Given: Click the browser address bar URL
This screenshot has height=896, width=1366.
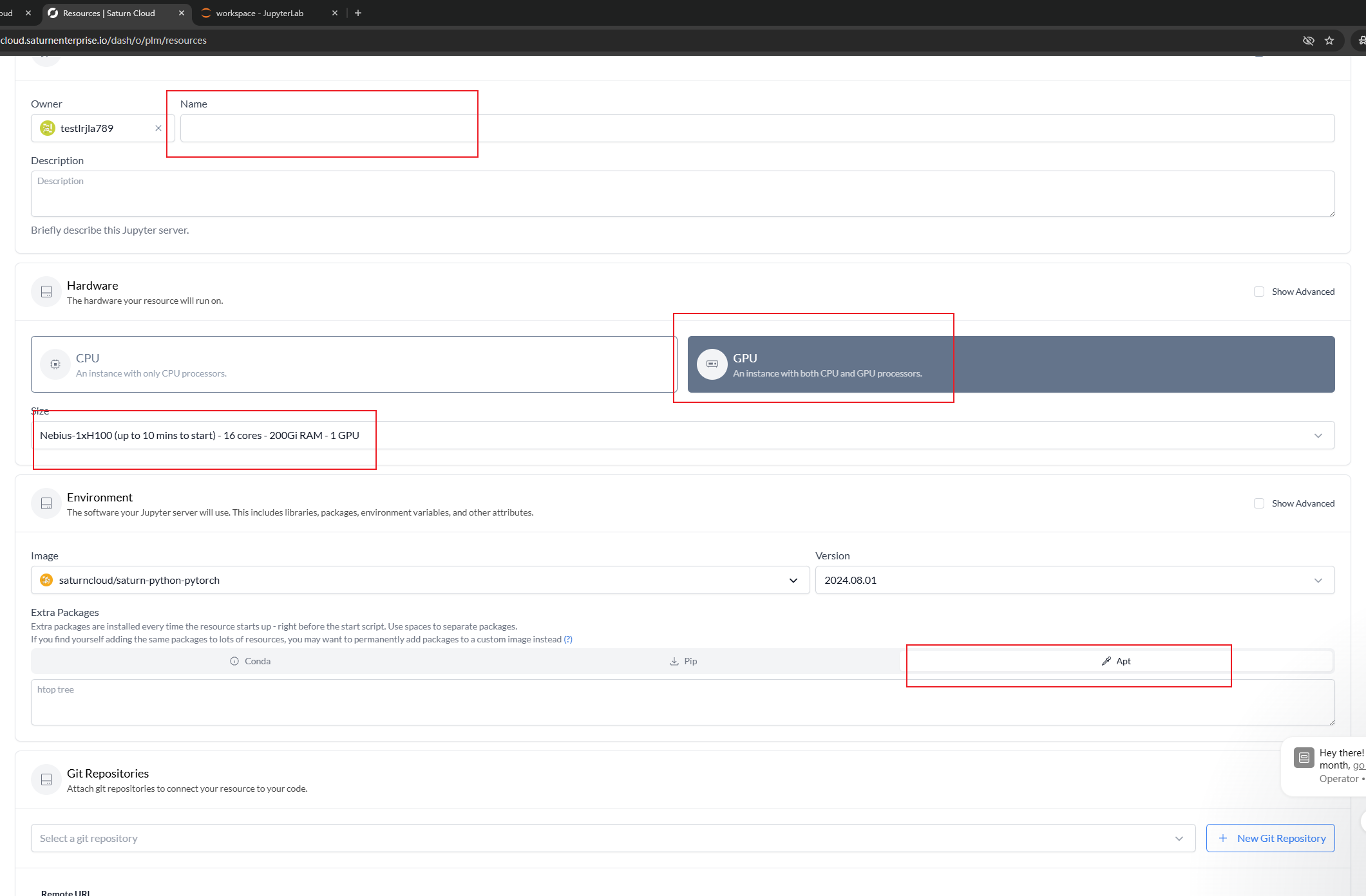Looking at the screenshot, I should click(x=104, y=41).
